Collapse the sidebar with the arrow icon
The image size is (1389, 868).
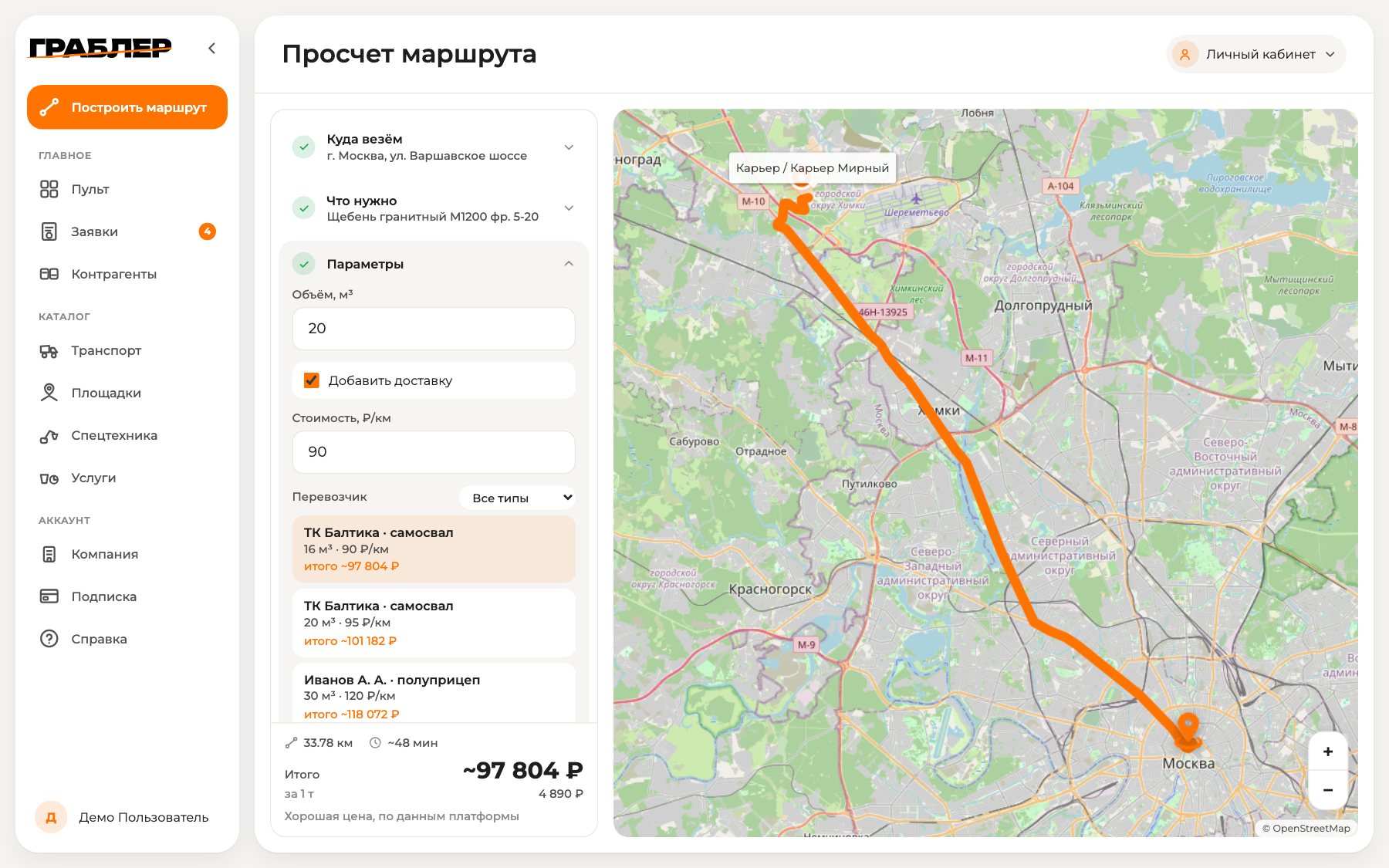tap(211, 49)
